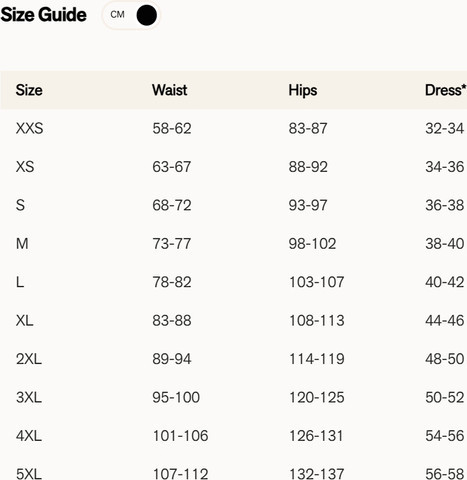Click hips value 108-113 for XL

point(317,321)
